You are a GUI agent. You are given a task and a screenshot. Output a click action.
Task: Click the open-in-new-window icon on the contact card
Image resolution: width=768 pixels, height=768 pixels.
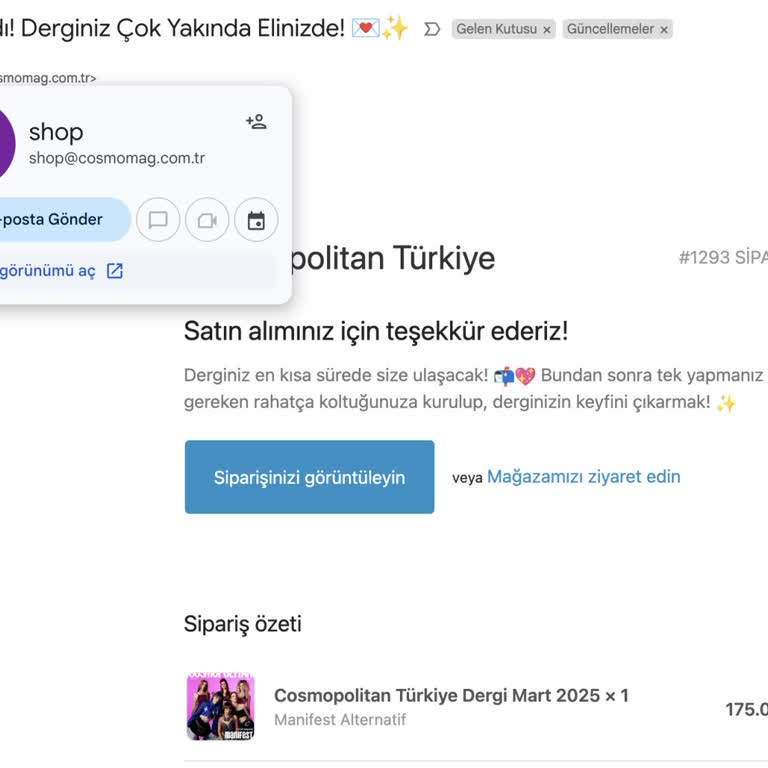(115, 271)
